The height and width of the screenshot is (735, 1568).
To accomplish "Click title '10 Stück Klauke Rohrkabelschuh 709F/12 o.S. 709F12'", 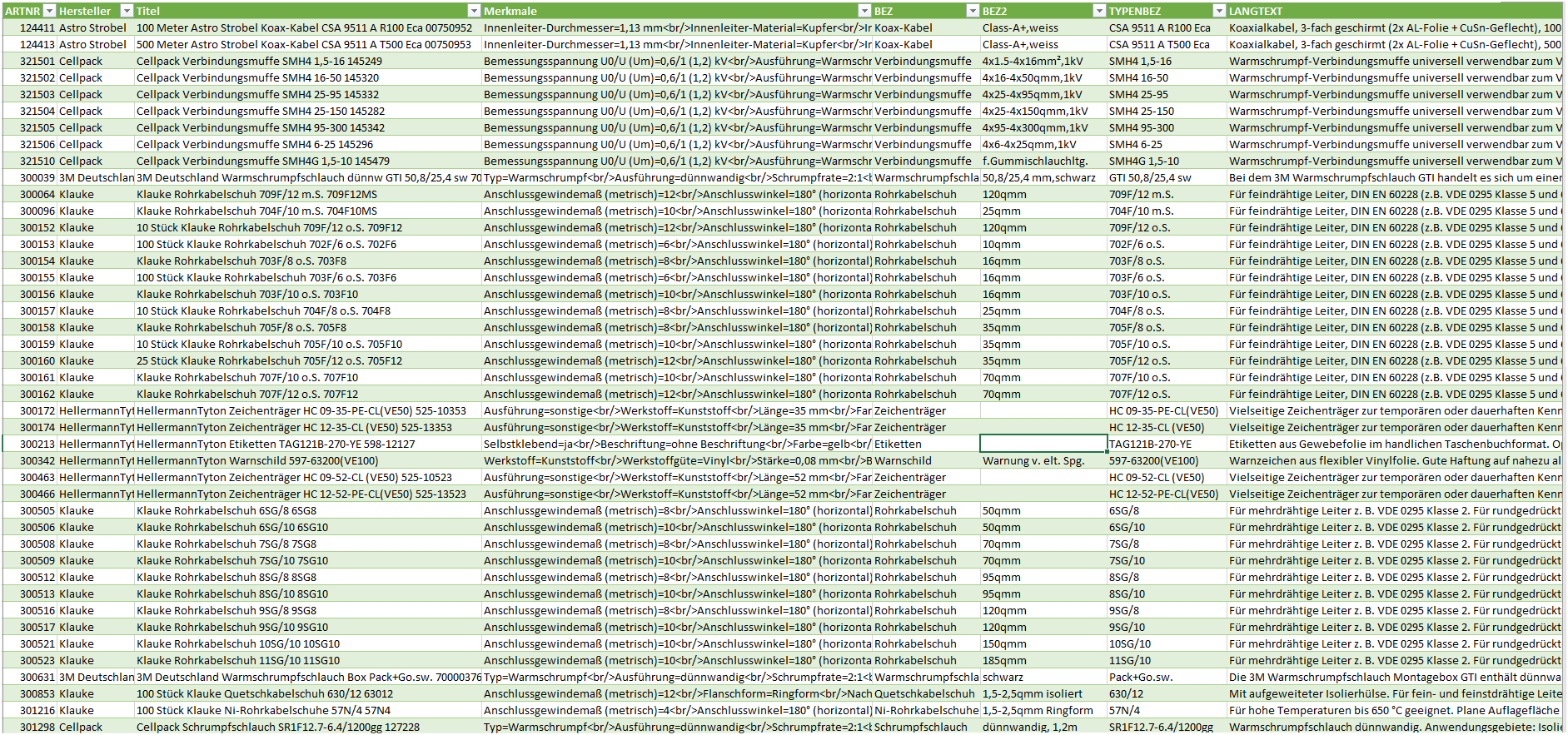I will 308,227.
